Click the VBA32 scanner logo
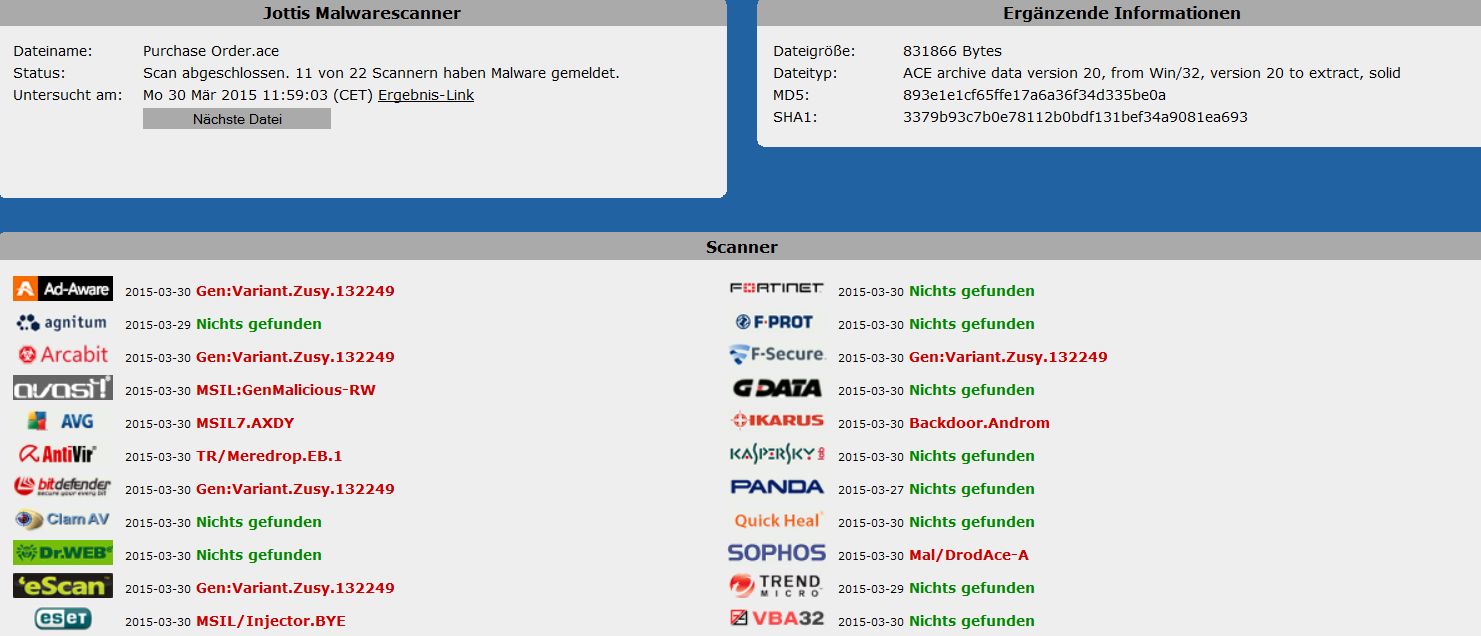The image size is (1481, 636). [777, 618]
